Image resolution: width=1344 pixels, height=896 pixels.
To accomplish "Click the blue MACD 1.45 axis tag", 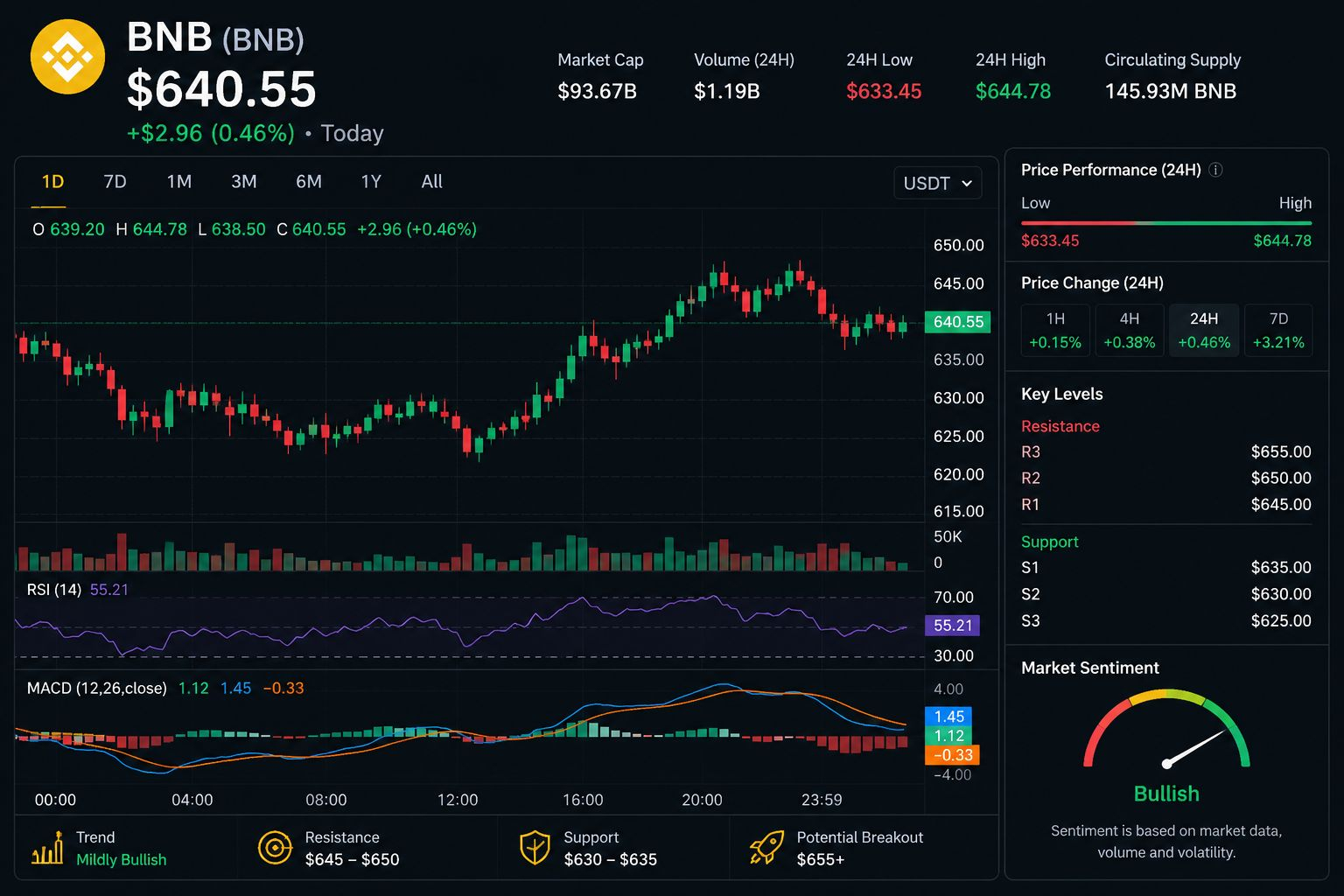I will pos(948,717).
